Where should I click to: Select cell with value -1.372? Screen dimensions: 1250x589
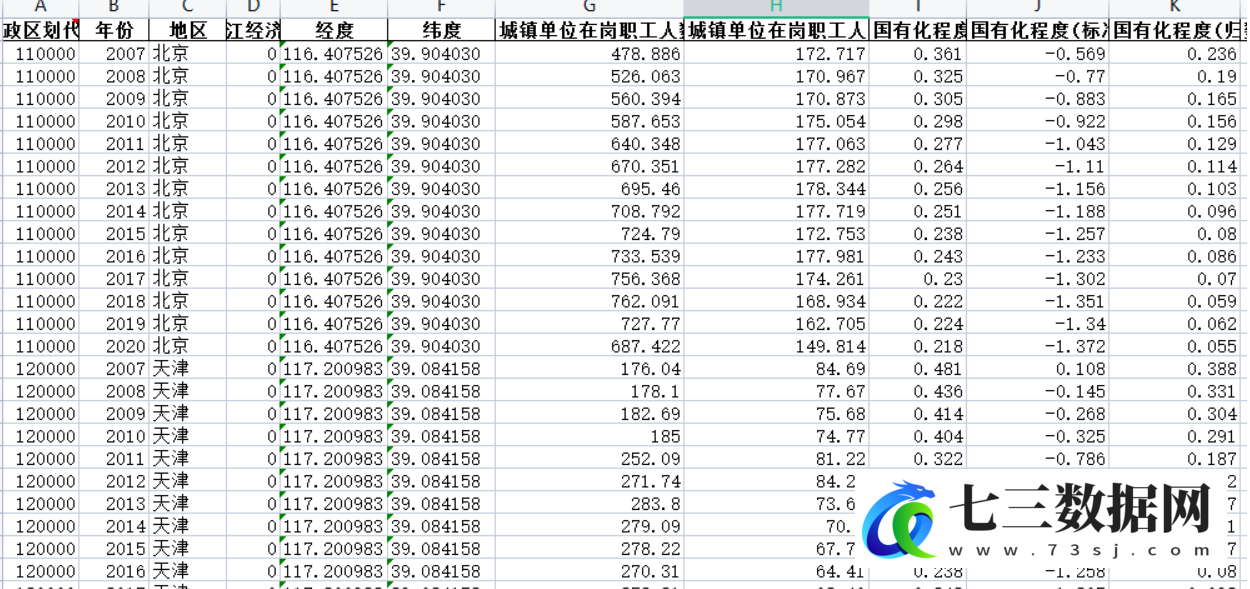click(1037, 346)
